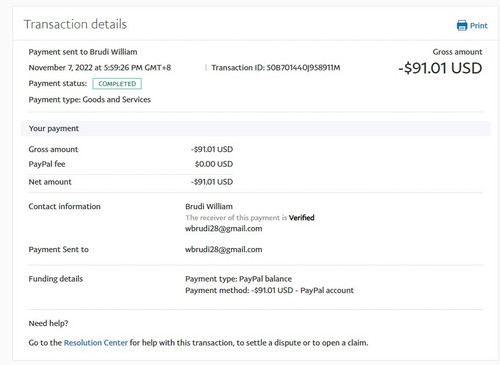This screenshot has height=365, width=500.
Task: Click the 'Contact information' label
Action: tap(64, 206)
